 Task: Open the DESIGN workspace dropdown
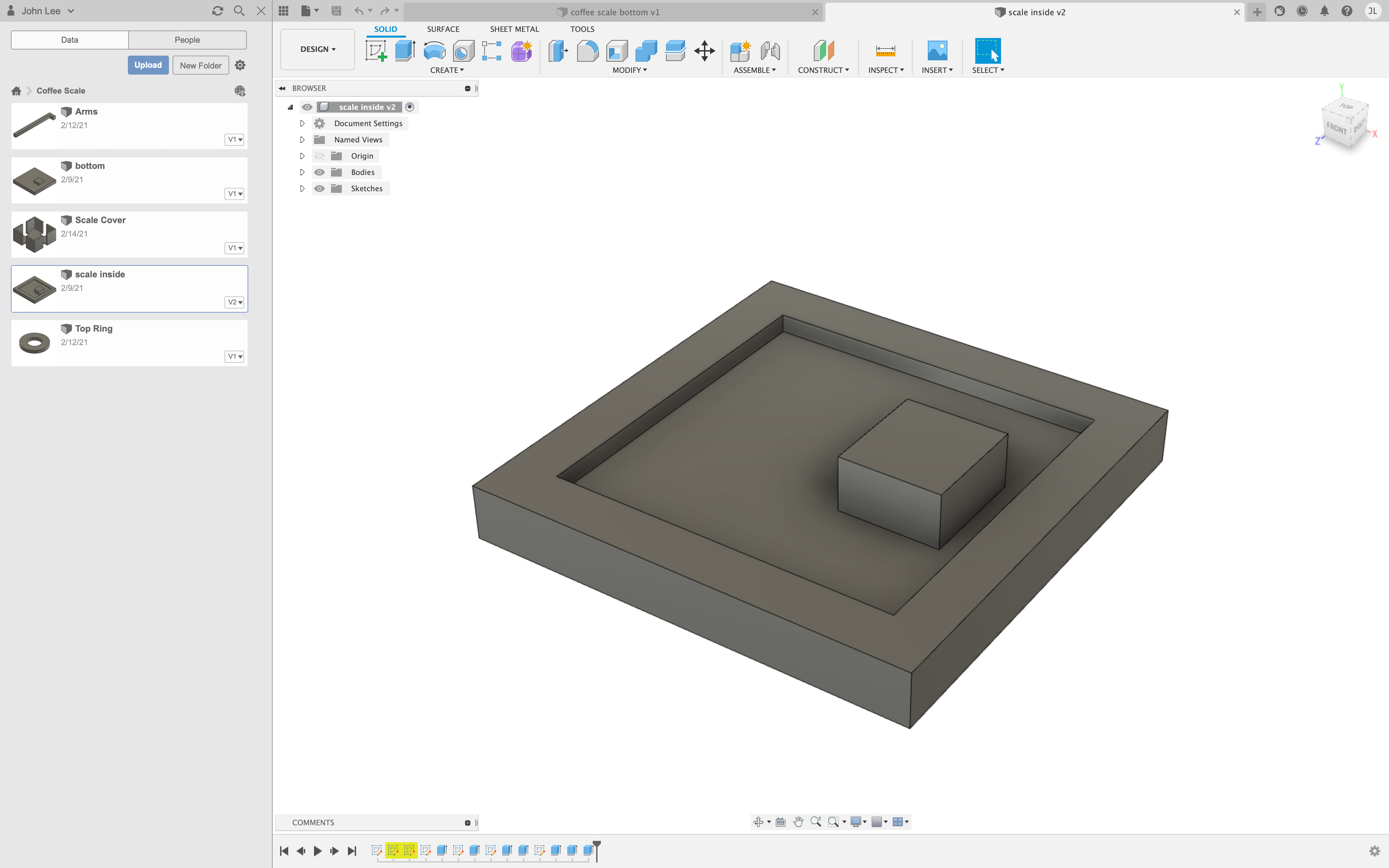coord(317,50)
